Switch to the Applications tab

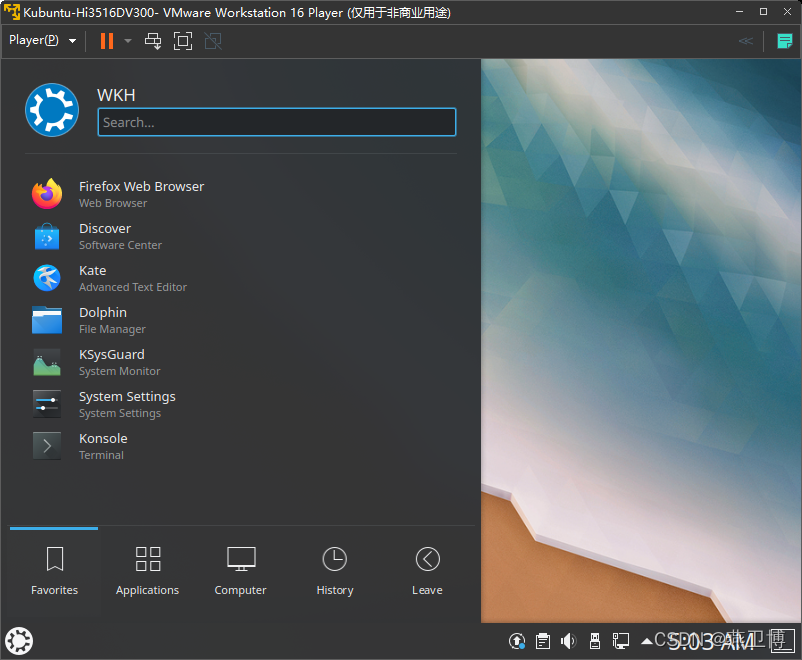(147, 571)
